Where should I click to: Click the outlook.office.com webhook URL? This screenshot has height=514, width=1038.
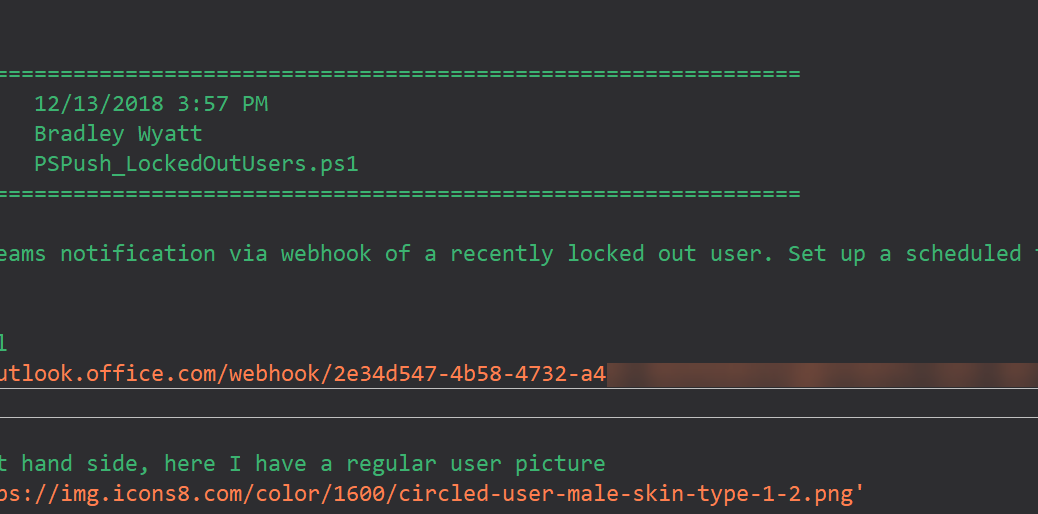(x=519, y=374)
